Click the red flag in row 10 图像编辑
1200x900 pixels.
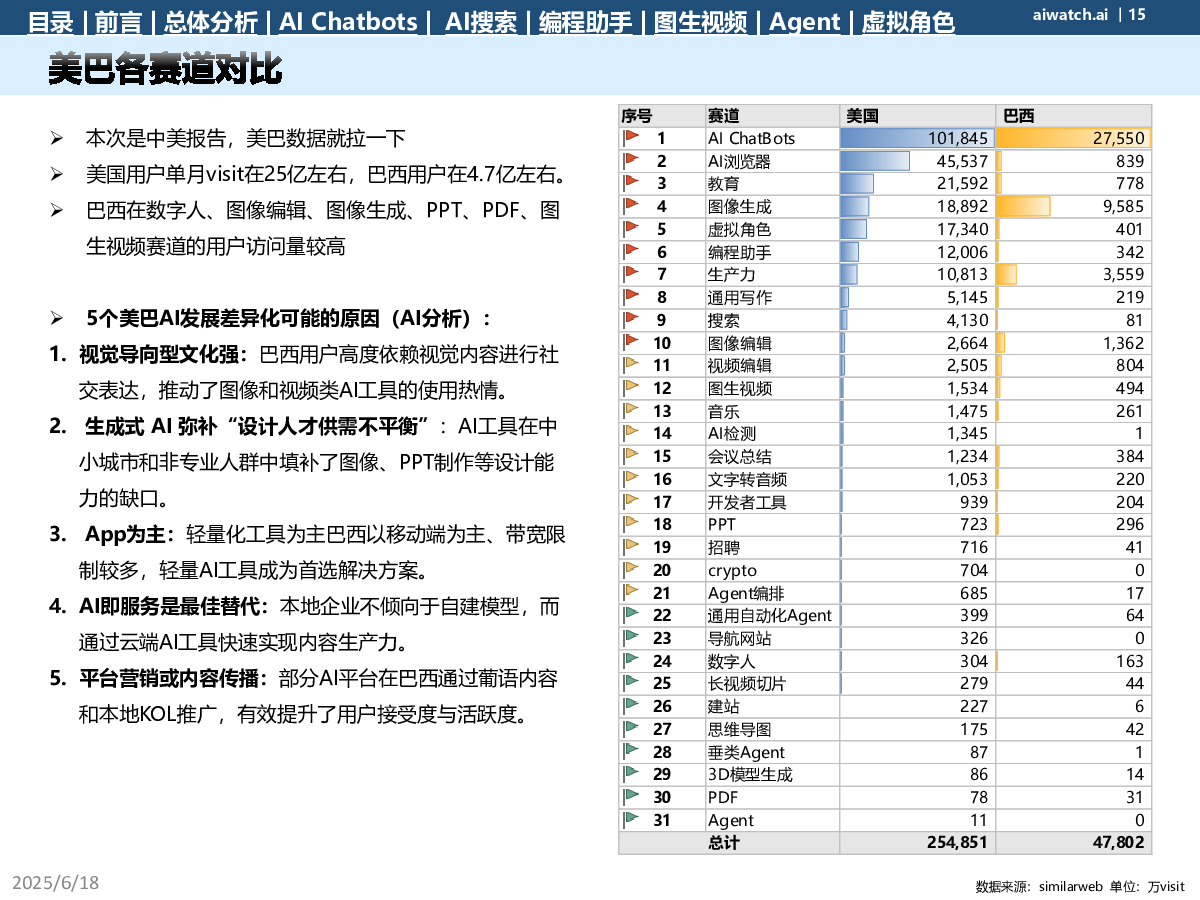coord(631,342)
